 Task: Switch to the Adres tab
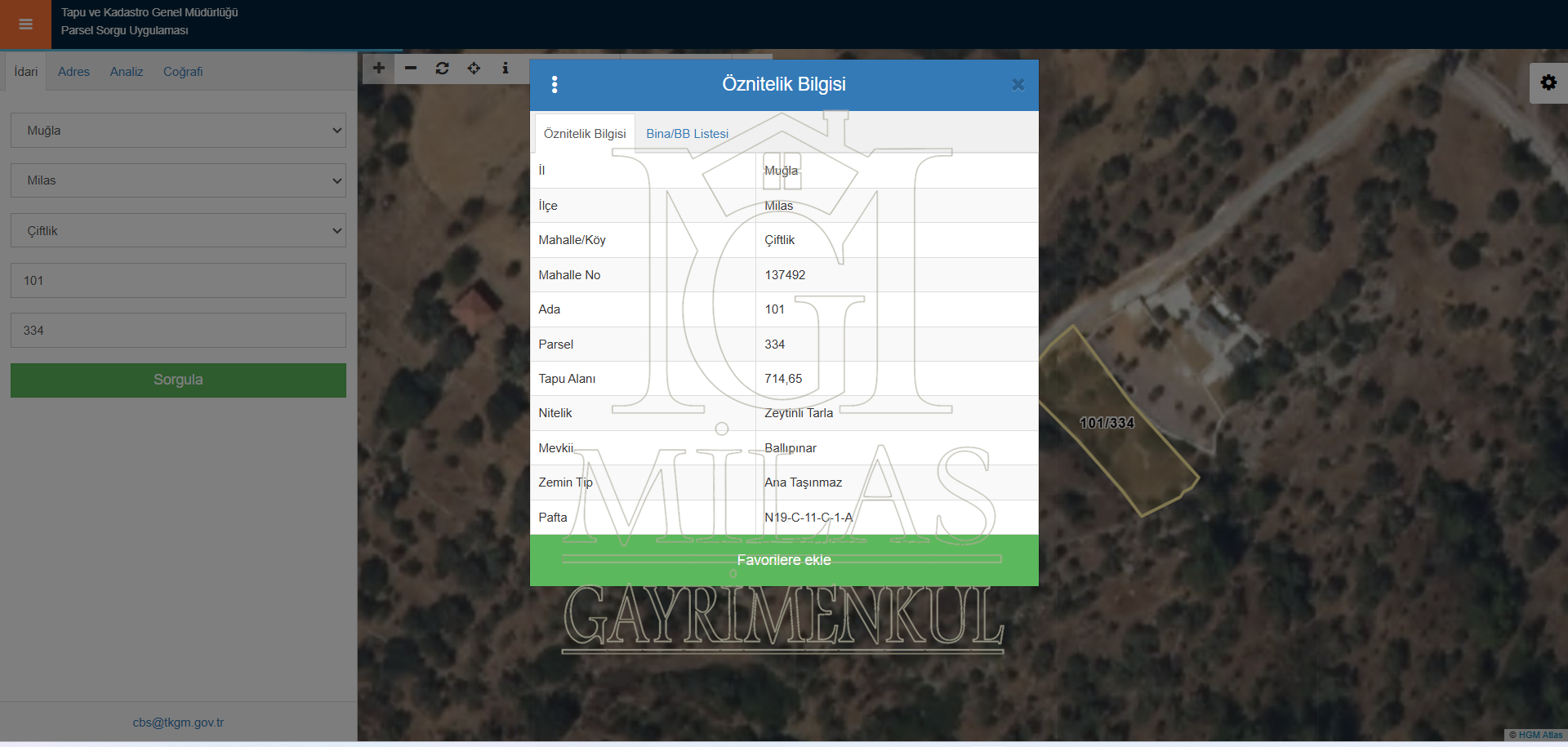(x=73, y=72)
